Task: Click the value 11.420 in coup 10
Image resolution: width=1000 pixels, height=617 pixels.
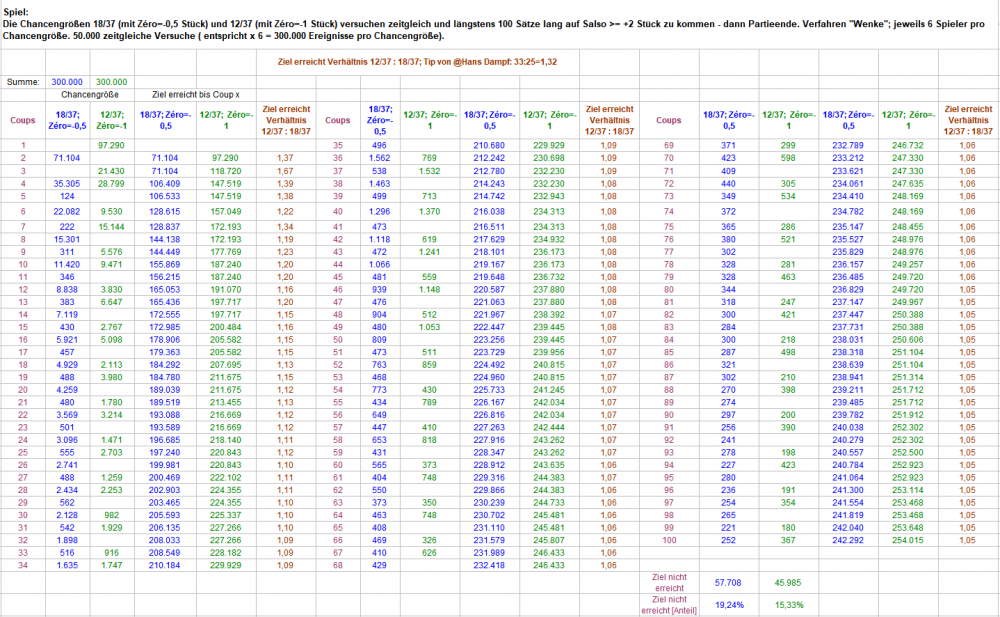Action: (x=67, y=264)
